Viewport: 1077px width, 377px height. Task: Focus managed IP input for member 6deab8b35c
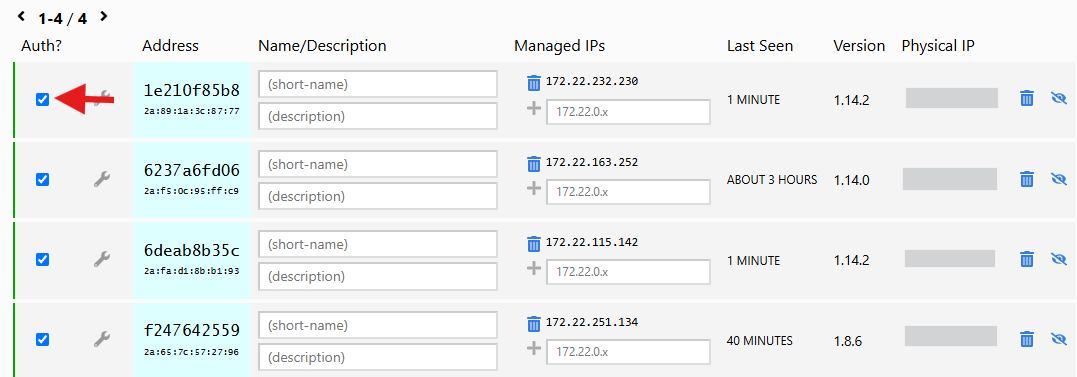point(628,272)
